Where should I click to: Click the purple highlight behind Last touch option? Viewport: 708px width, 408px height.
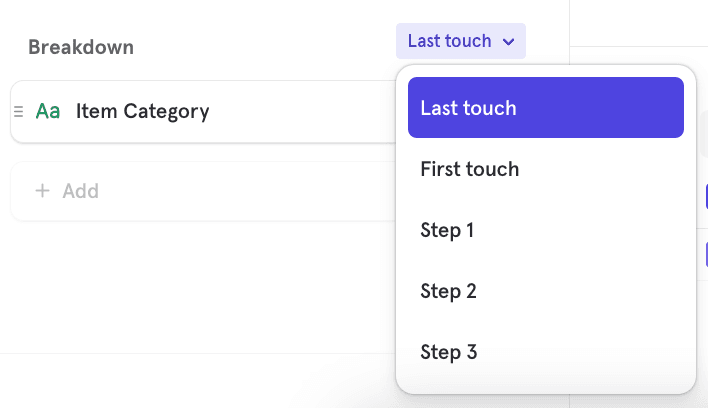click(x=620, y=108)
